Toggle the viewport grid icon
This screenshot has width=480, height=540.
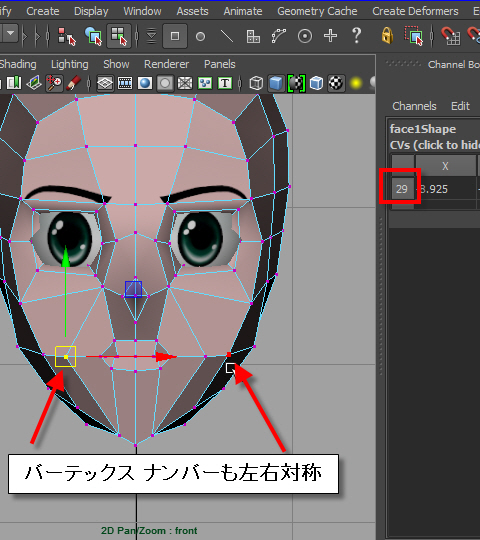pyautogui.click(x=105, y=83)
